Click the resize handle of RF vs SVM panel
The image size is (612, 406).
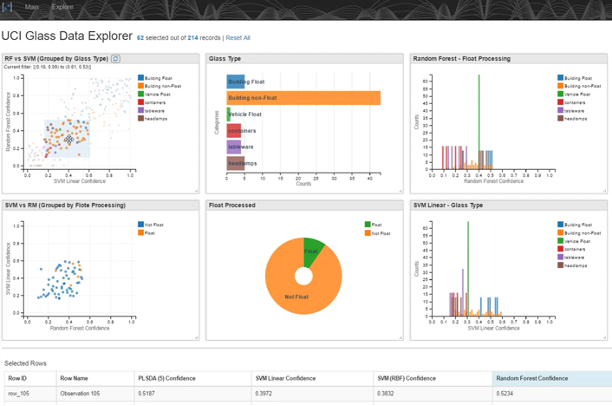pos(196,191)
